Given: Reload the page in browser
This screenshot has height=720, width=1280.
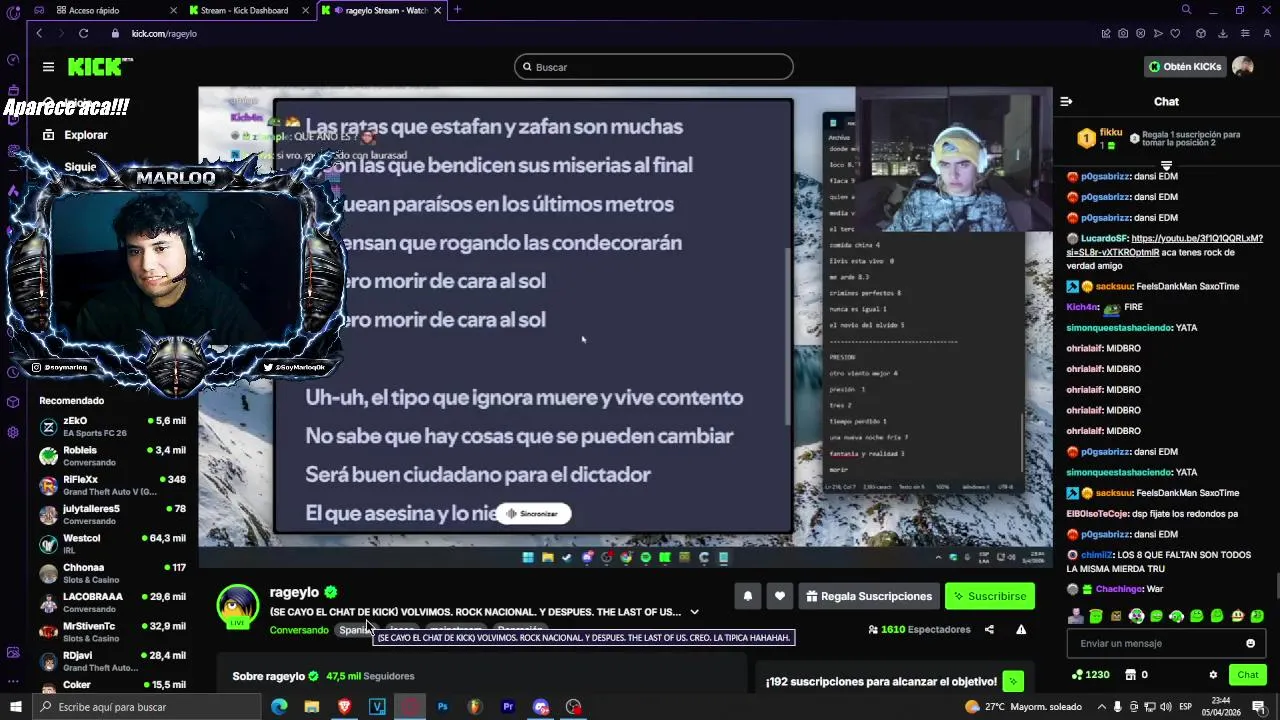Looking at the screenshot, I should pos(83,33).
